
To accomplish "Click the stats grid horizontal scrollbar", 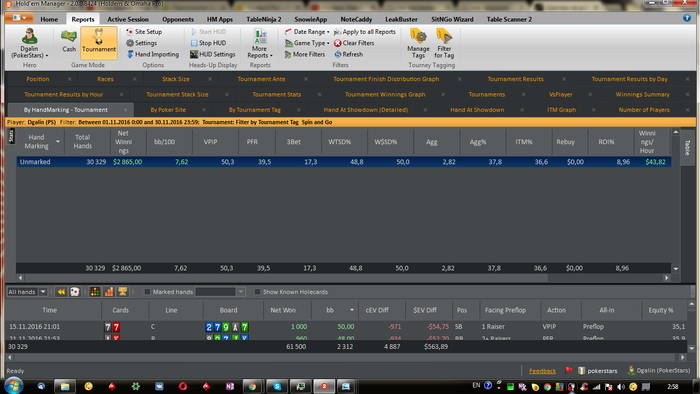I will point(343,278).
